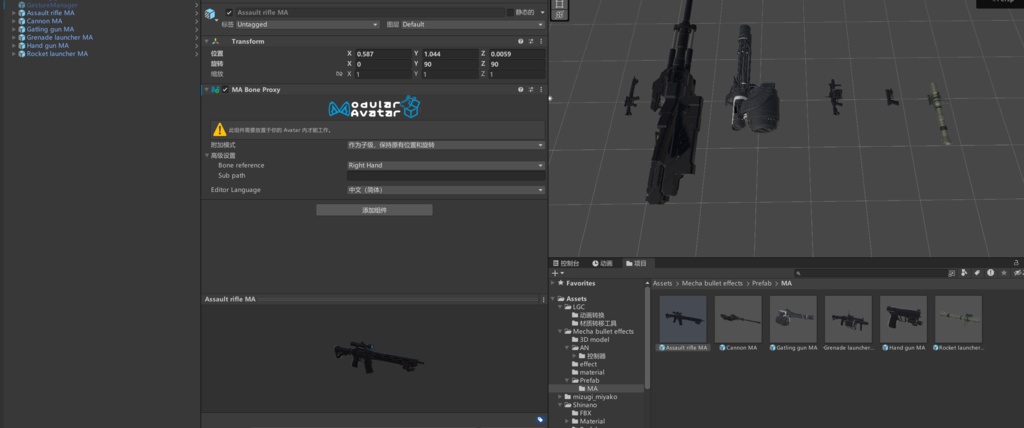Screen dimensions: 1024x428
Task: Toggle the 静态的 static checkbox
Action: tap(510, 12)
